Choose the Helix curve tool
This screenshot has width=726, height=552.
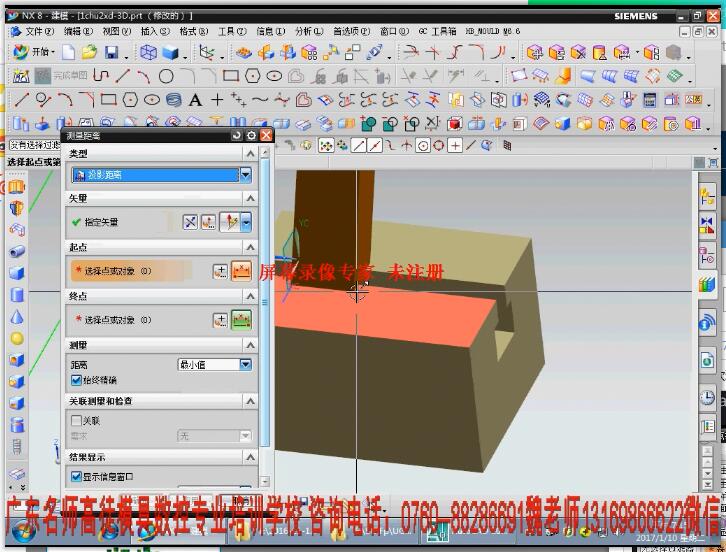click(174, 100)
